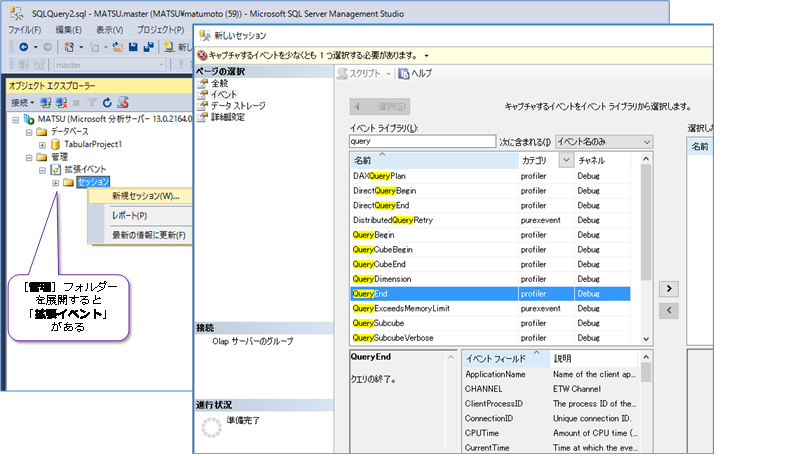800x456 pixels.
Task: Open the スクリプト dropdown arrow
Action: pyautogui.click(x=388, y=74)
